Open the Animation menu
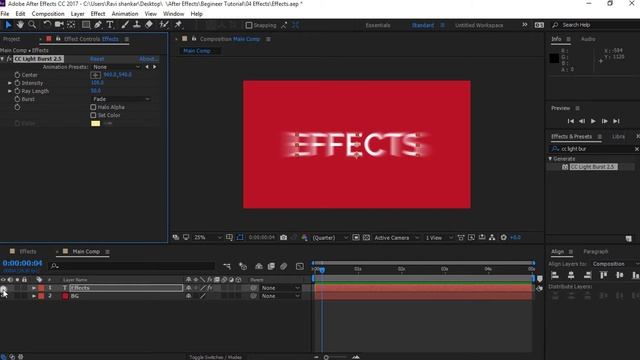 (x=125, y=14)
